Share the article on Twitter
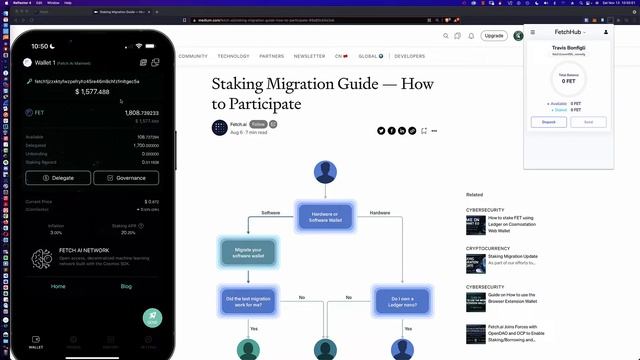Viewport: 640px width, 360px height. 381,131
